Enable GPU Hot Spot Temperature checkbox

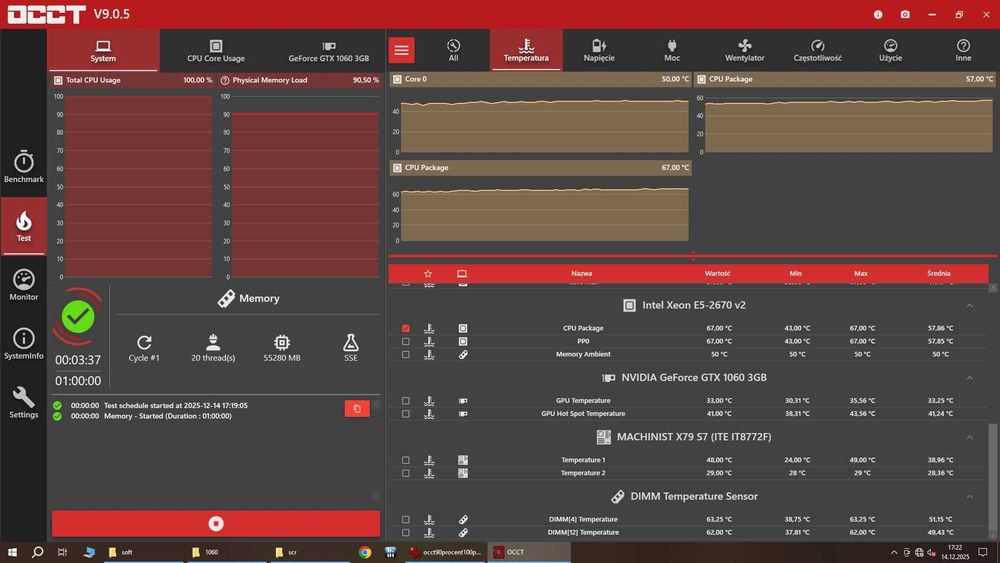click(x=406, y=414)
